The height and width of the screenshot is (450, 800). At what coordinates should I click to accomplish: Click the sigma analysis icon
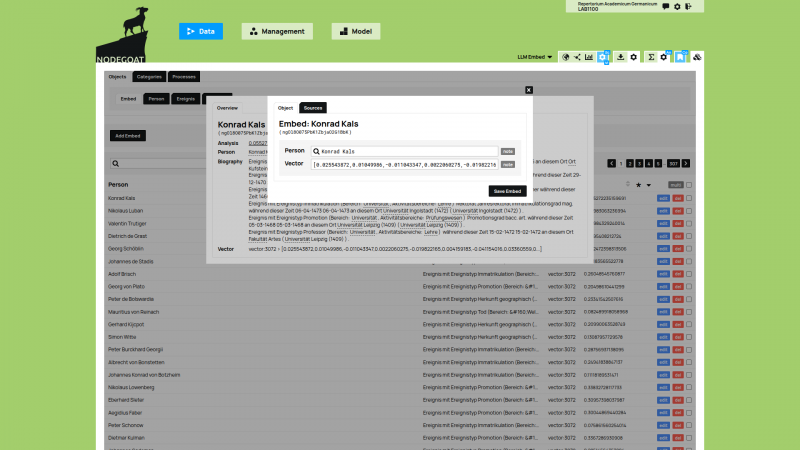pyautogui.click(x=651, y=57)
